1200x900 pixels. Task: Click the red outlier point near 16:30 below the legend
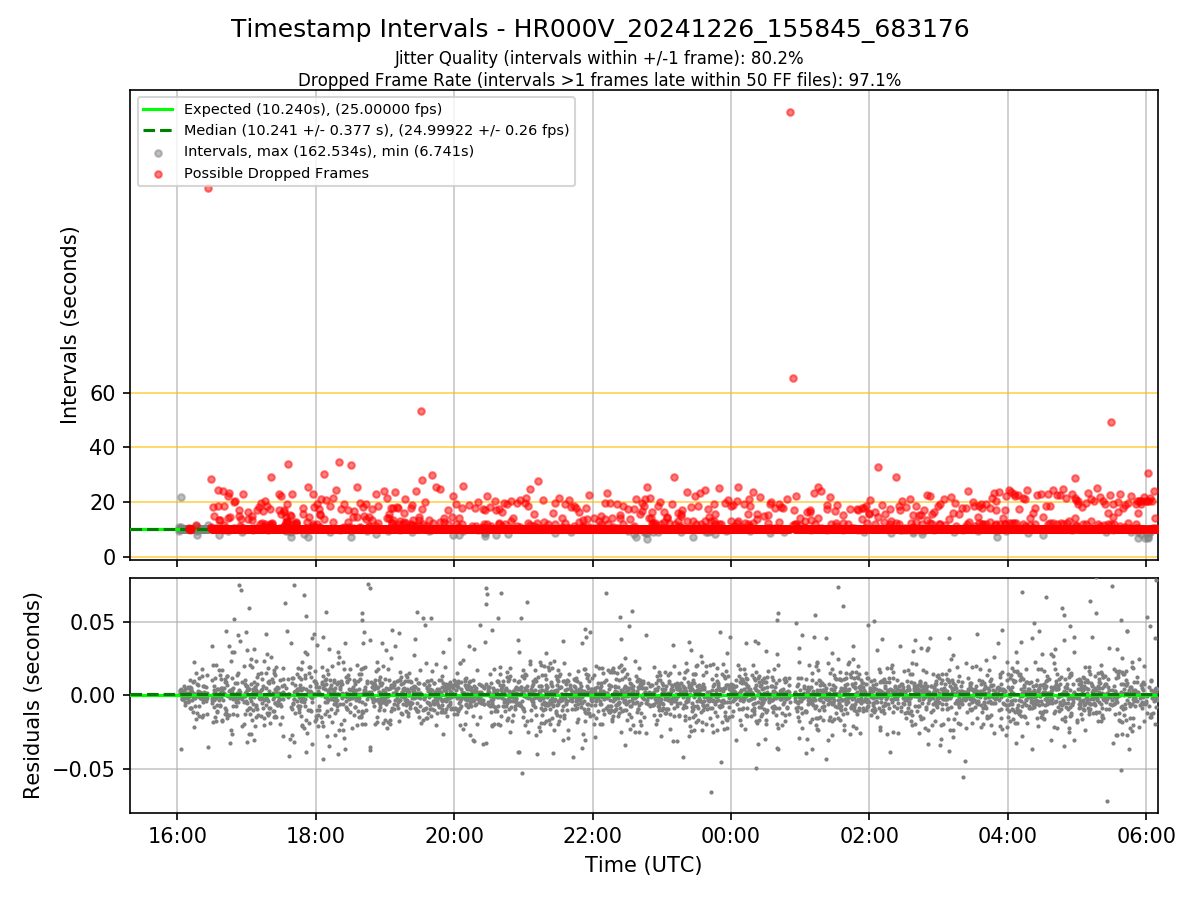(208, 188)
